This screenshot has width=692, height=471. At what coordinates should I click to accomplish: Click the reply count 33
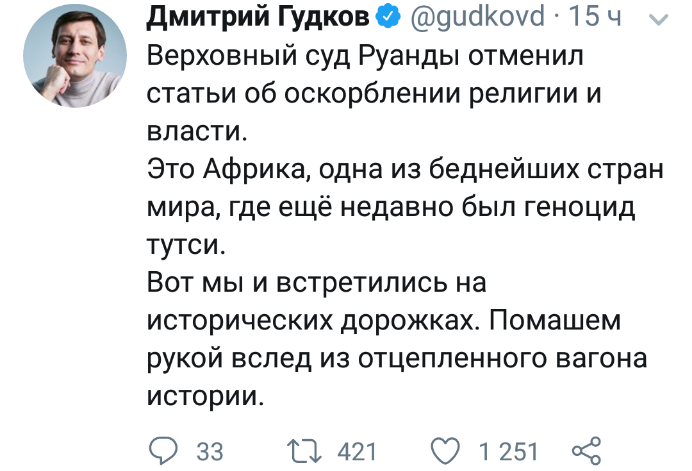tap(210, 450)
